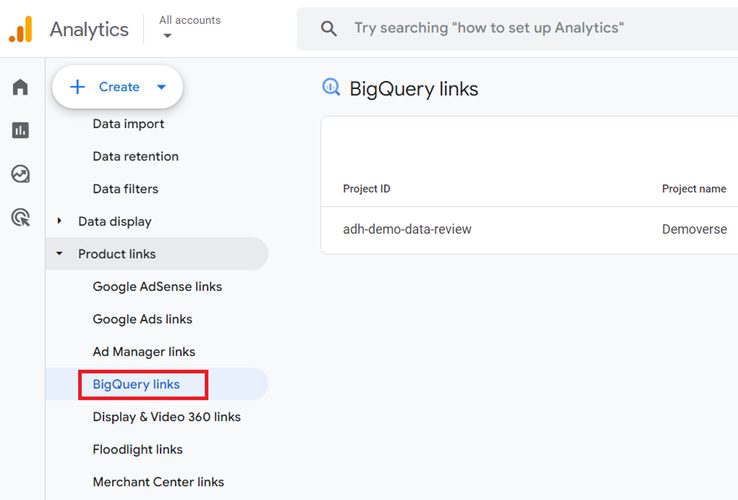Click the plus icon on Create
The height and width of the screenshot is (500, 738).
point(77,87)
